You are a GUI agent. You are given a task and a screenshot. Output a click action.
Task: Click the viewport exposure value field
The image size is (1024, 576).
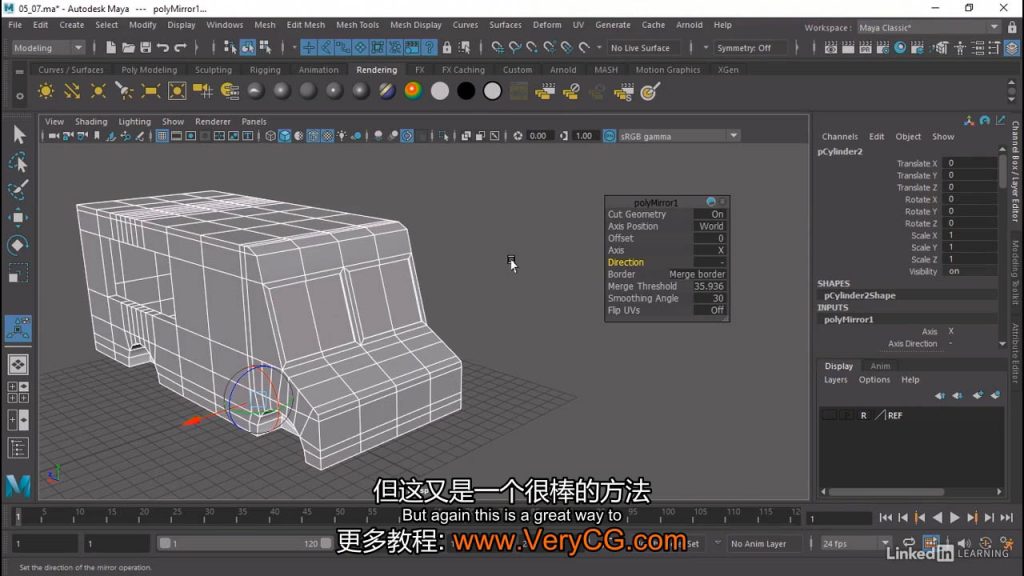pos(538,136)
